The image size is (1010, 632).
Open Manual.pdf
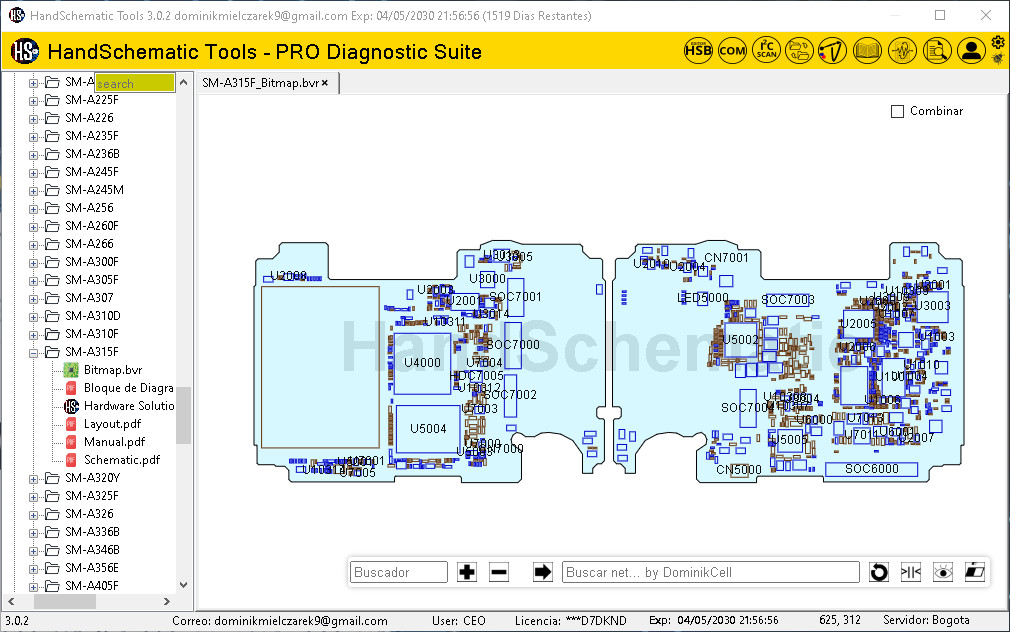point(114,442)
